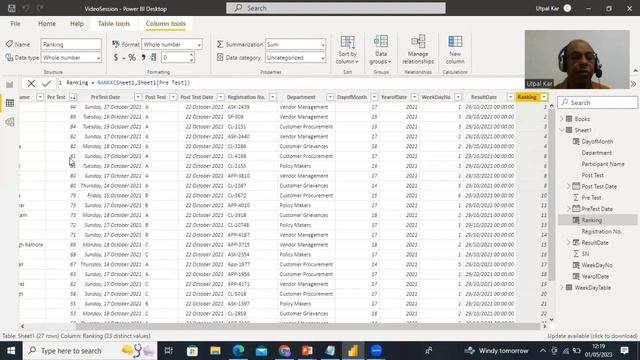Open Mail app from taskbar

pyautogui.click(x=261, y=351)
